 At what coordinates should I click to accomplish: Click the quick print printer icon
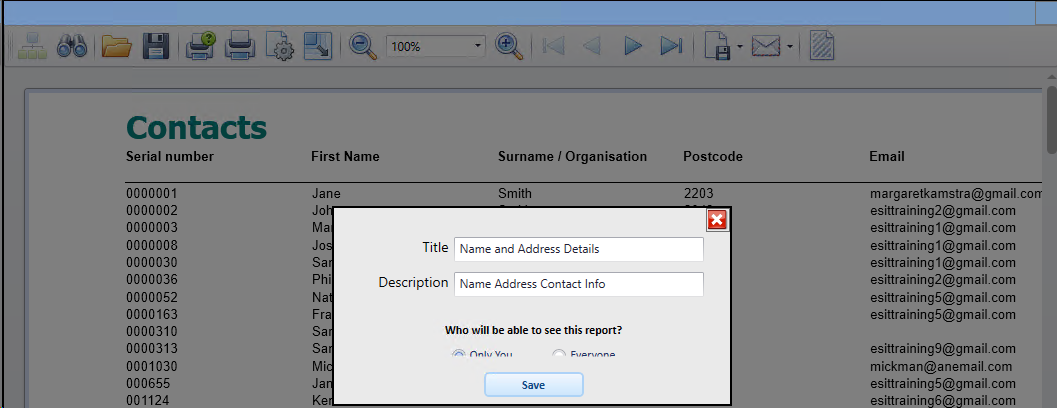239,46
